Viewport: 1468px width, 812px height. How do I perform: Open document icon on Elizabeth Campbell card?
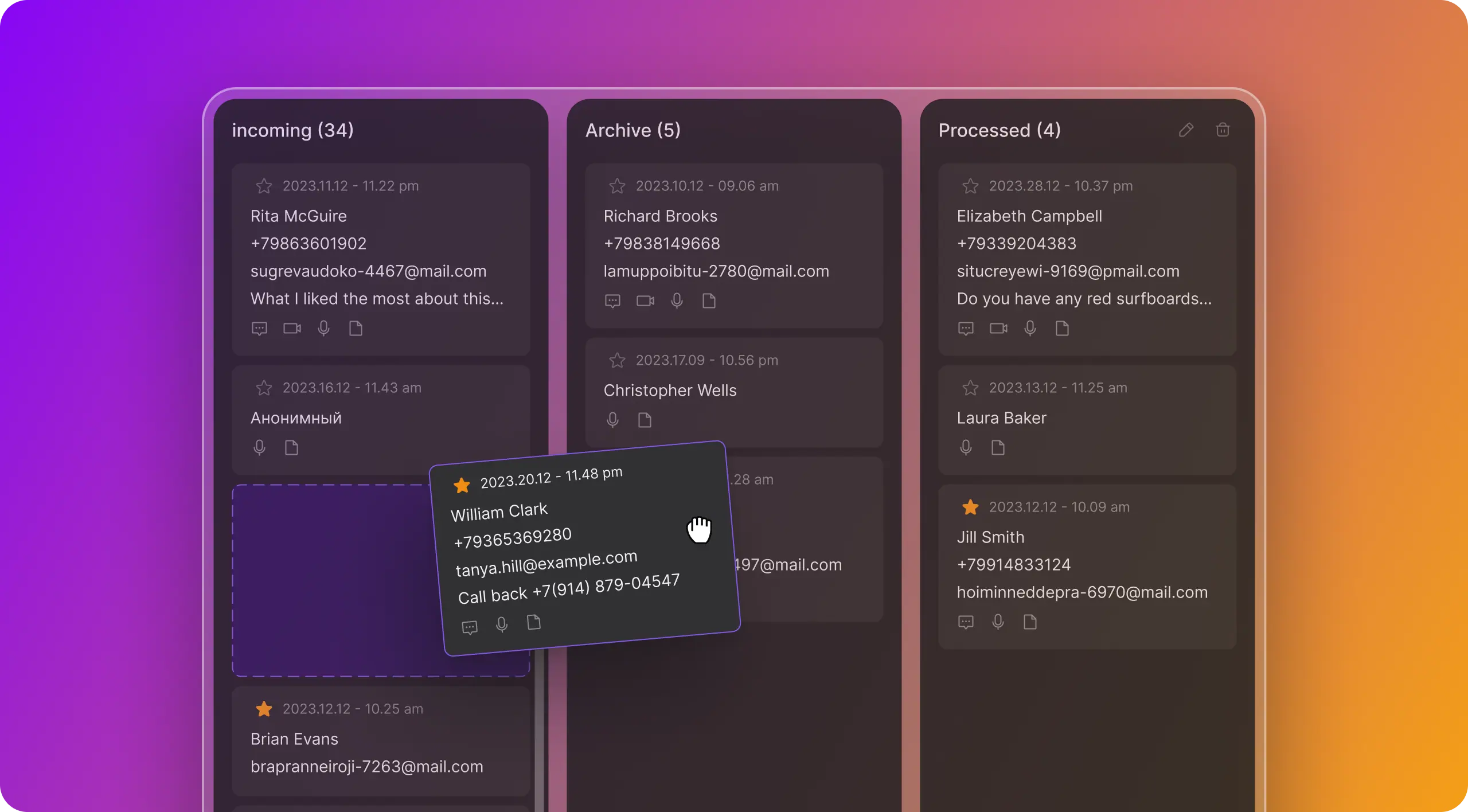(1062, 328)
